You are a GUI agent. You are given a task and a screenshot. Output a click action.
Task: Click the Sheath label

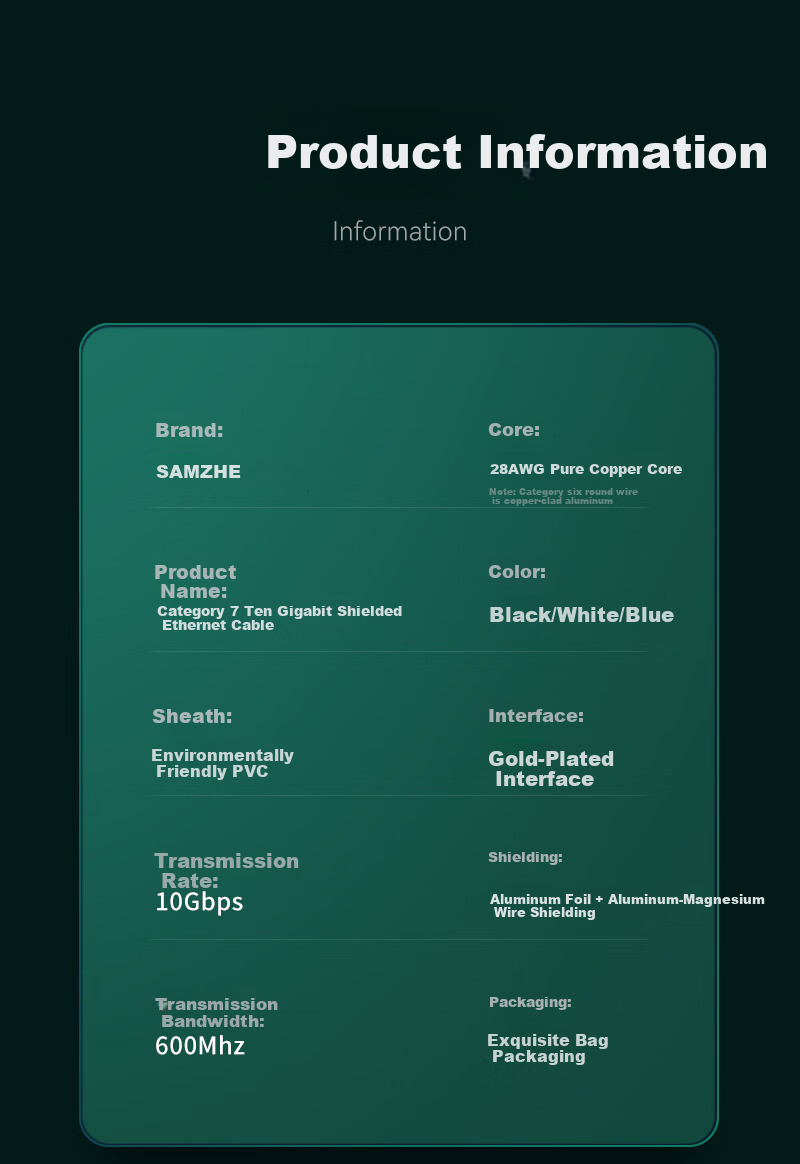pos(192,716)
